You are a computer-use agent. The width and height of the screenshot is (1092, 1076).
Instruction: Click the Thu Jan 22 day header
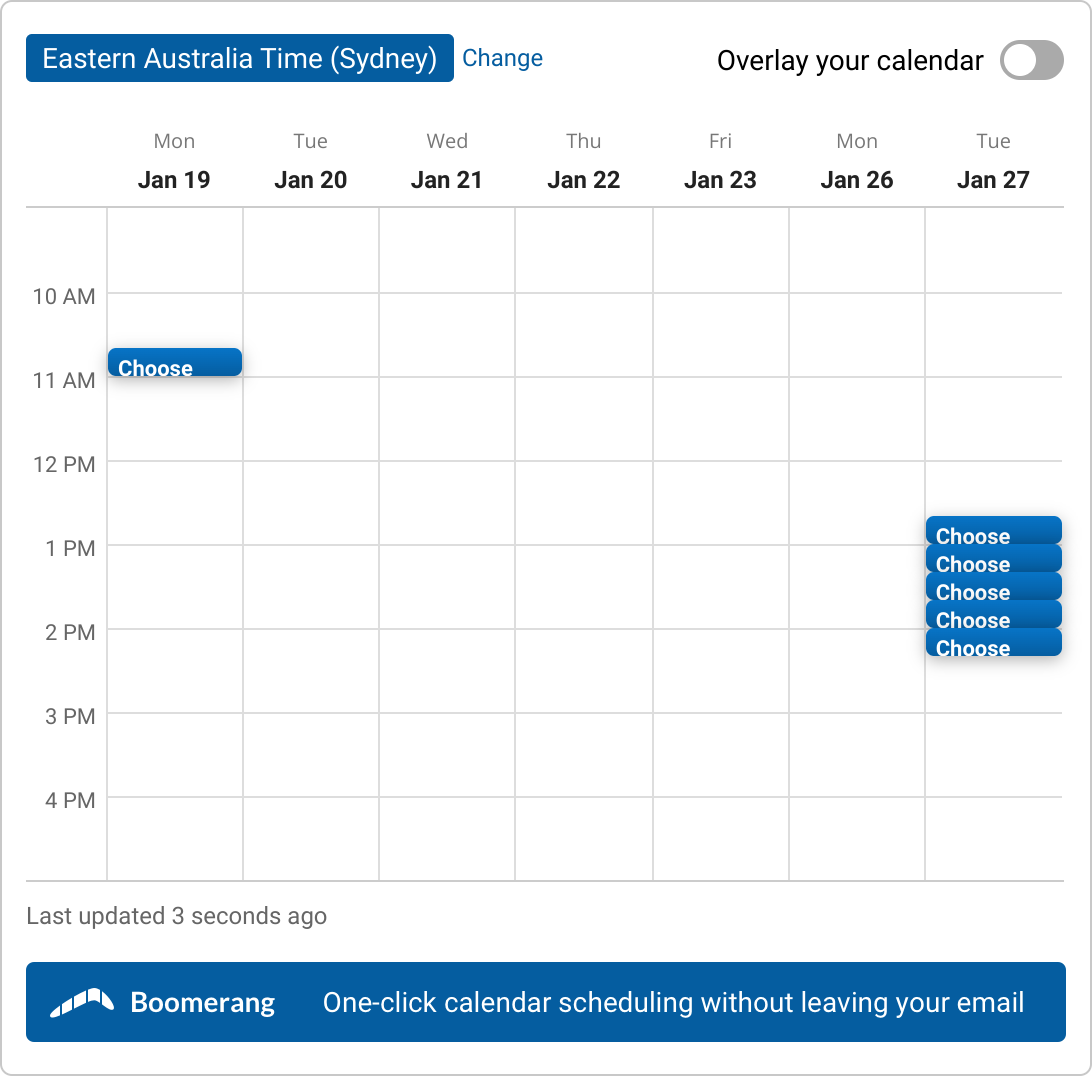click(x=584, y=162)
